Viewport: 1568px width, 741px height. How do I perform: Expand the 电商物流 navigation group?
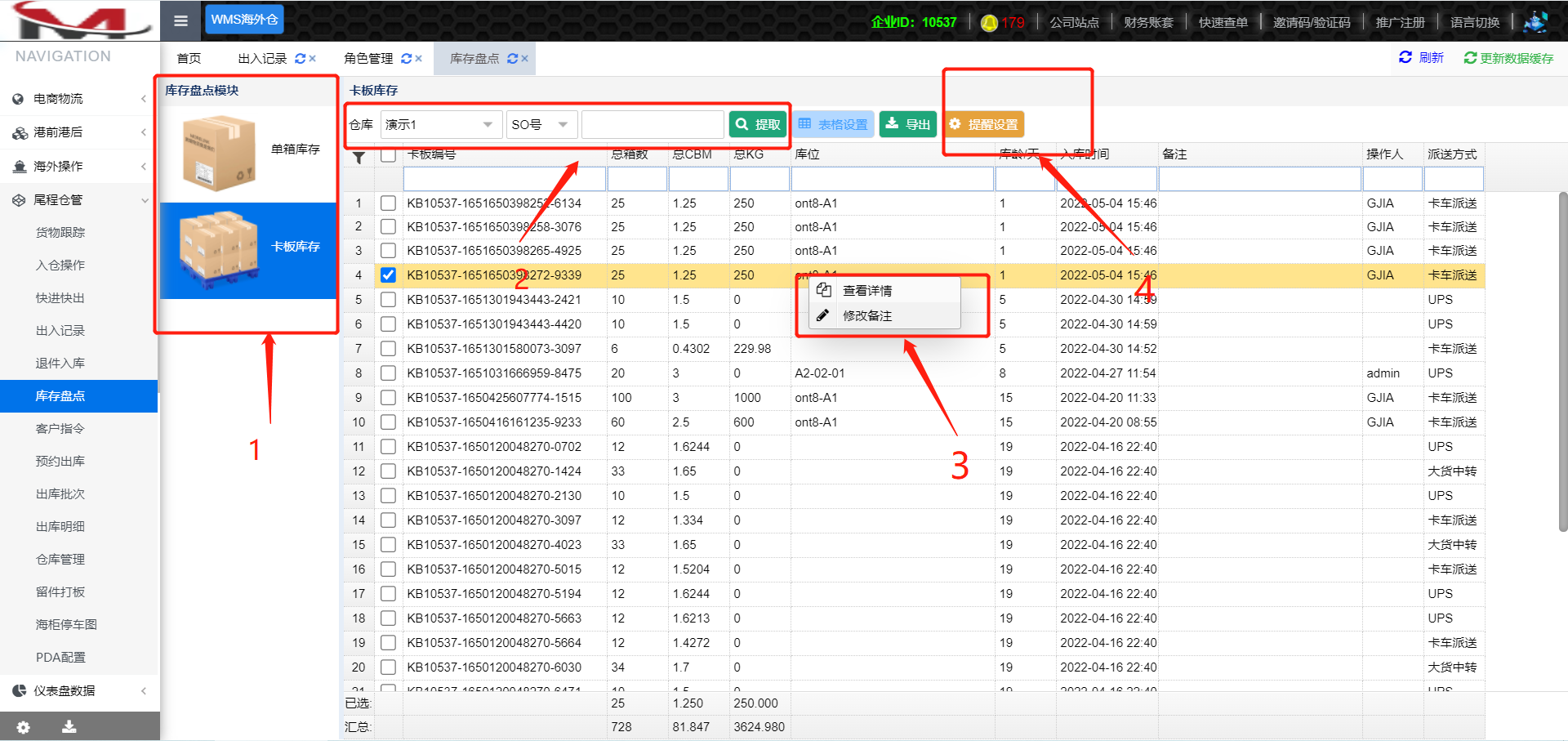(79, 99)
